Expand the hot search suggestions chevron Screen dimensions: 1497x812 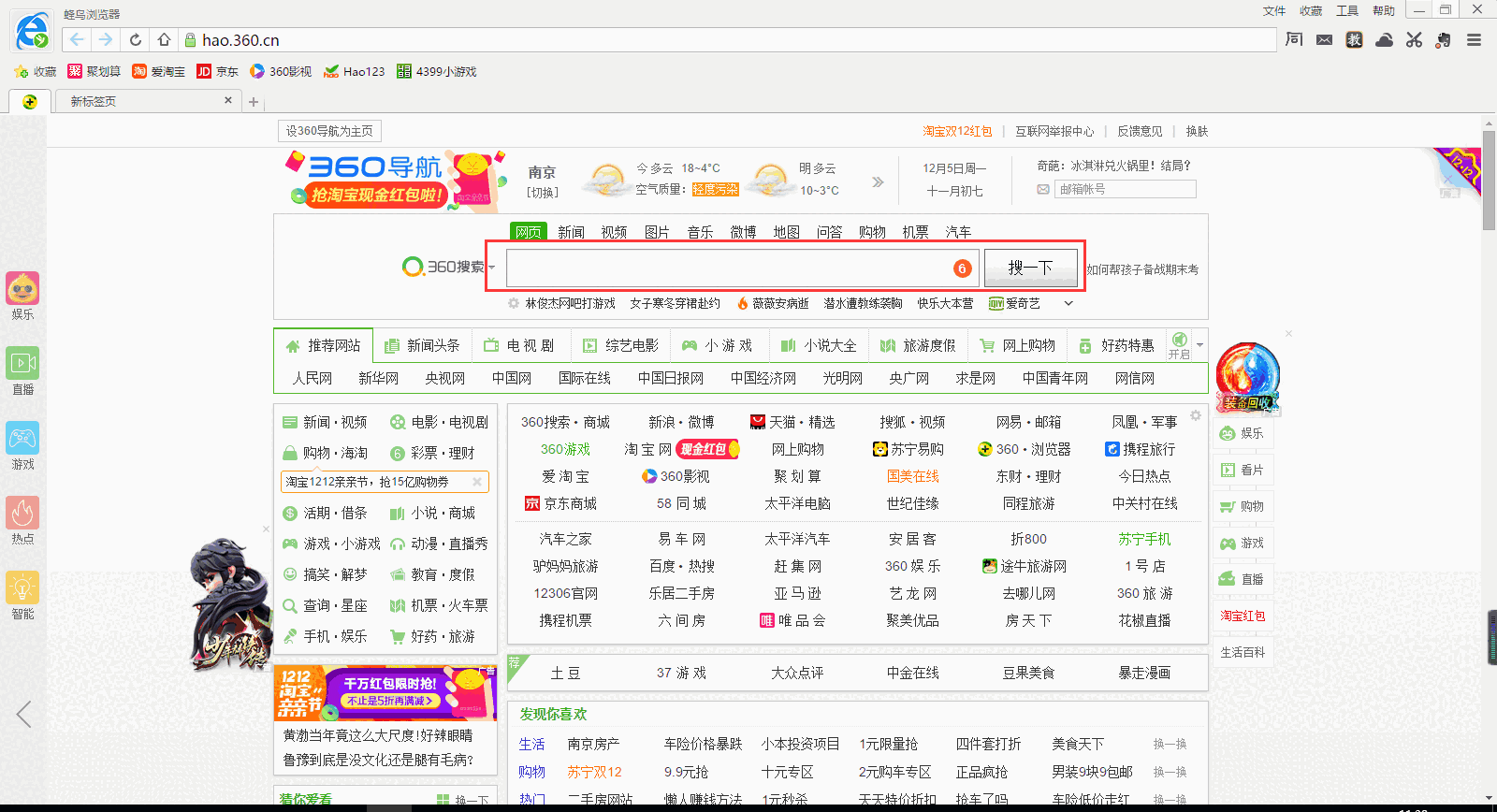[1068, 303]
